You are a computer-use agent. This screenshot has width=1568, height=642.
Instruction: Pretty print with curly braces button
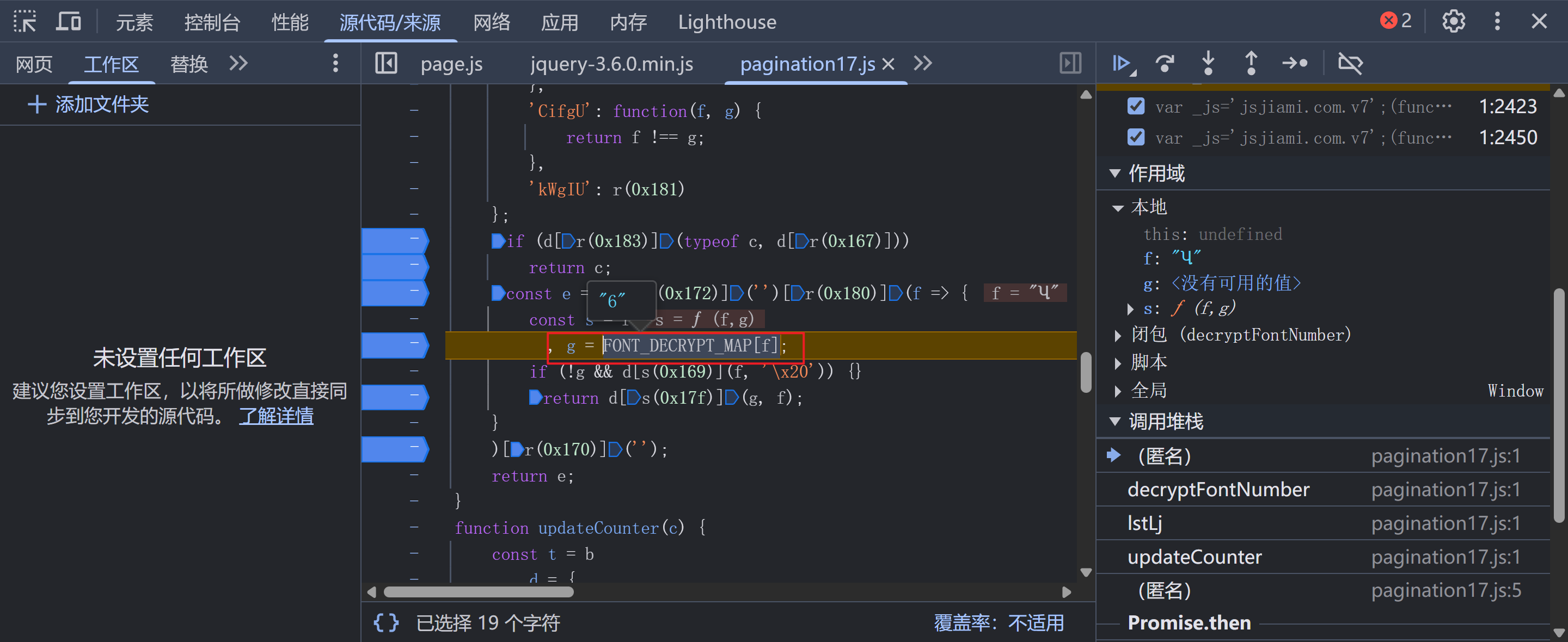coord(386,622)
